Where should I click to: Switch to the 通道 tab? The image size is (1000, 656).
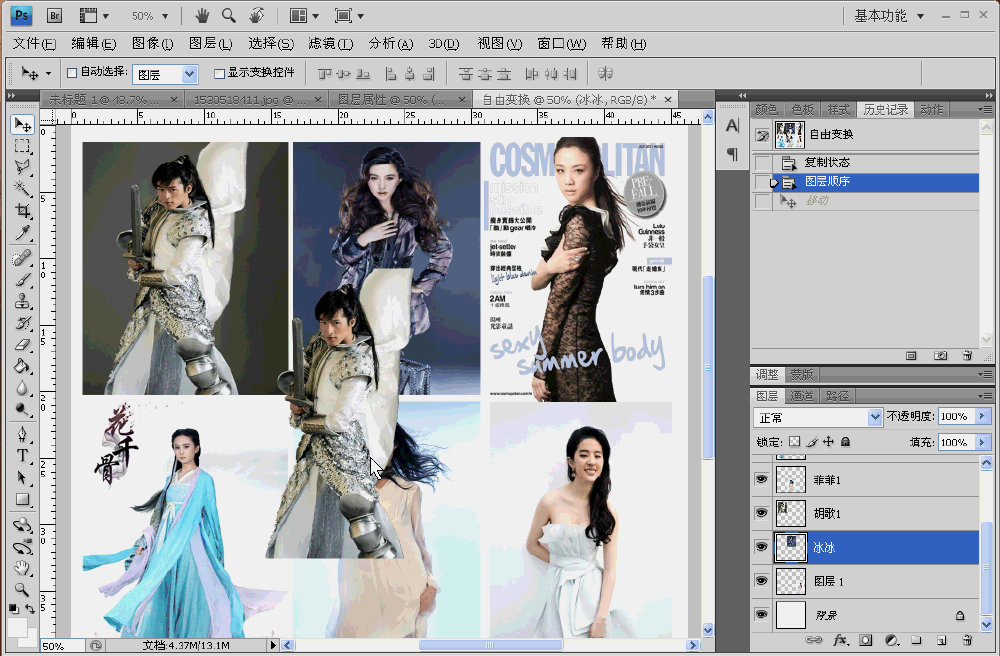click(802, 396)
